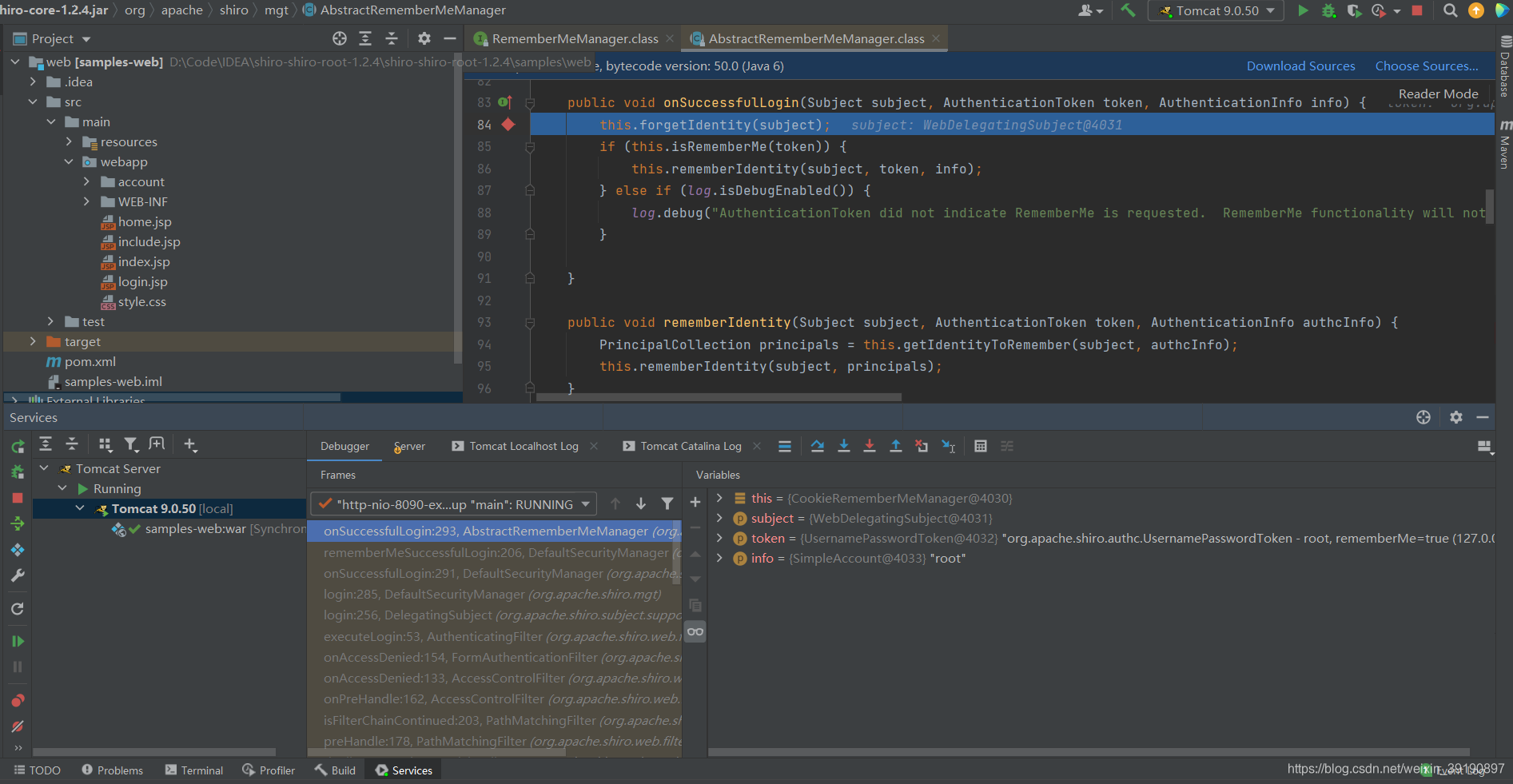Image resolution: width=1513 pixels, height=784 pixels.
Task: Select next frame down arrow icon
Action: [641, 503]
